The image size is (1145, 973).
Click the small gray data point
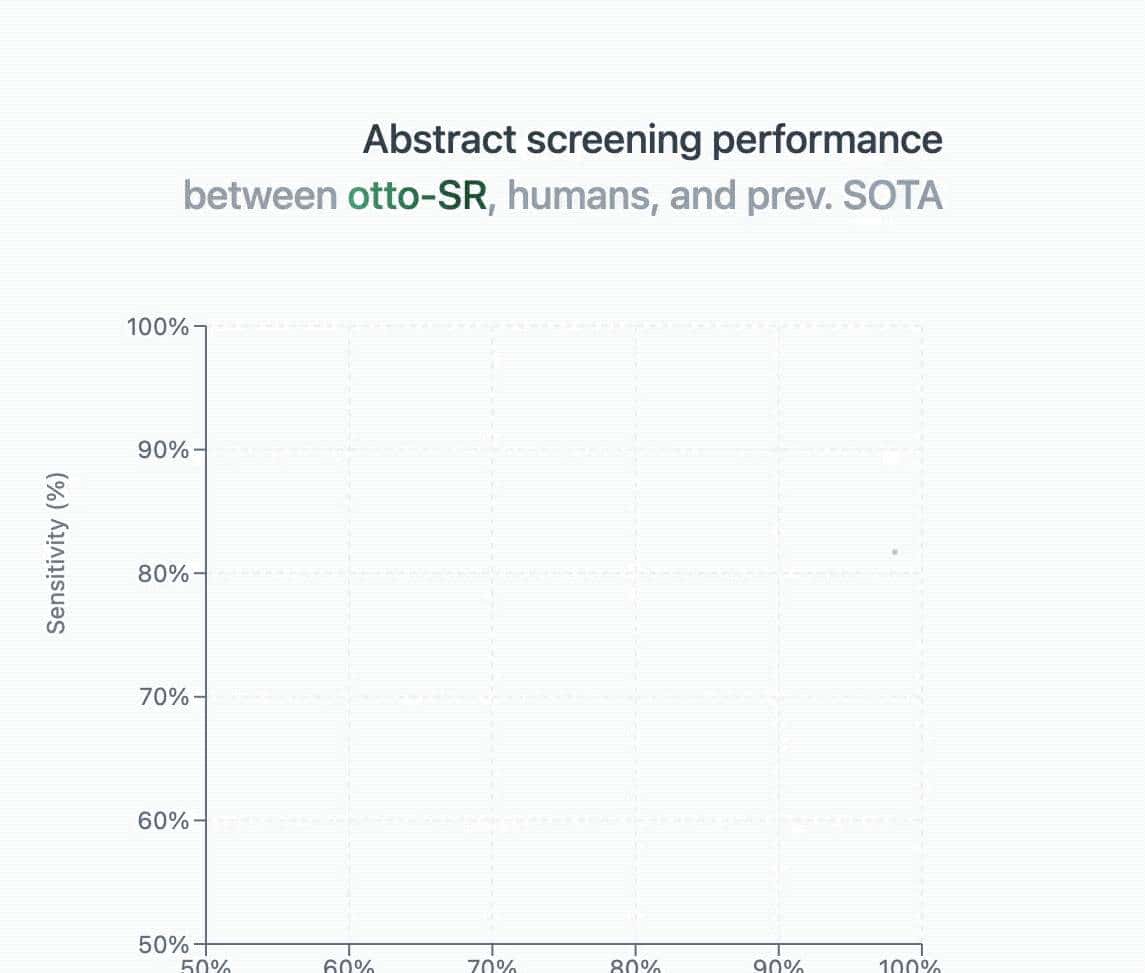[894, 552]
